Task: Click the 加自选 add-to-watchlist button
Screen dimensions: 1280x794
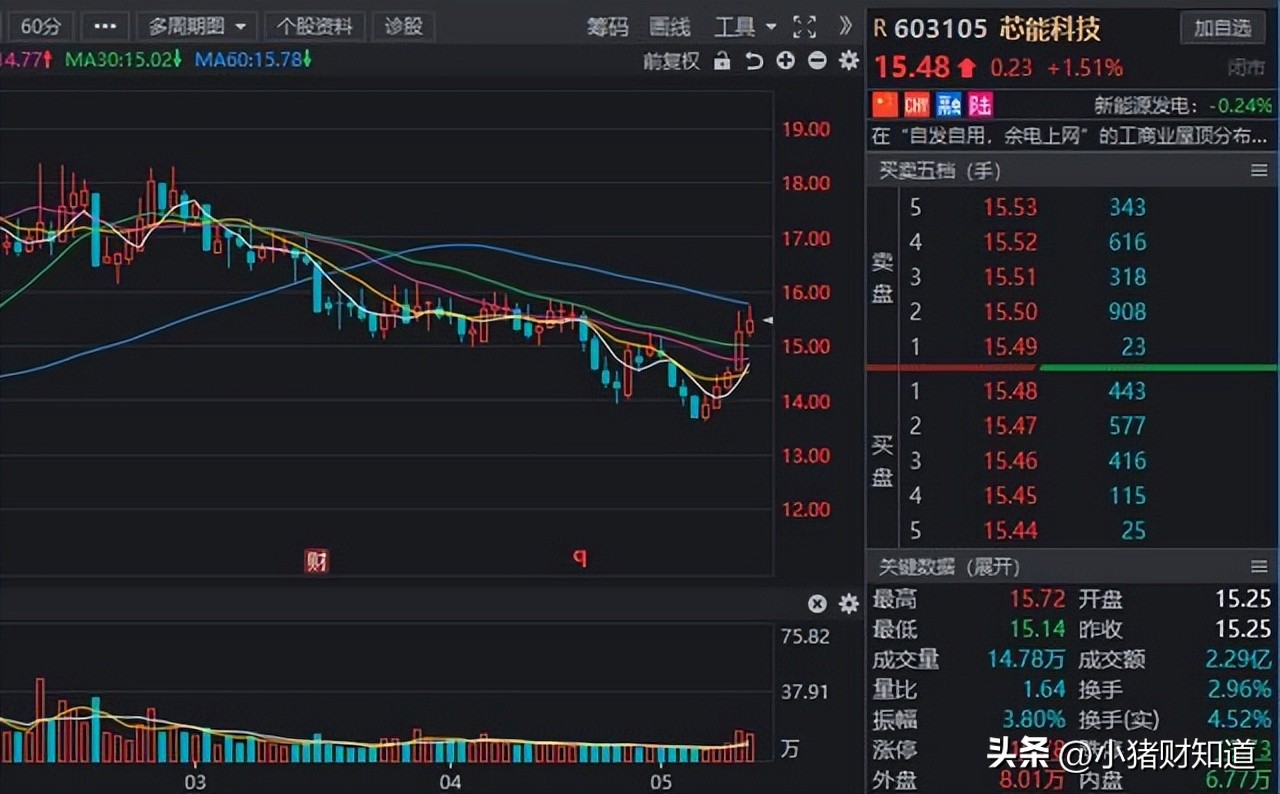Action: pos(1222,28)
